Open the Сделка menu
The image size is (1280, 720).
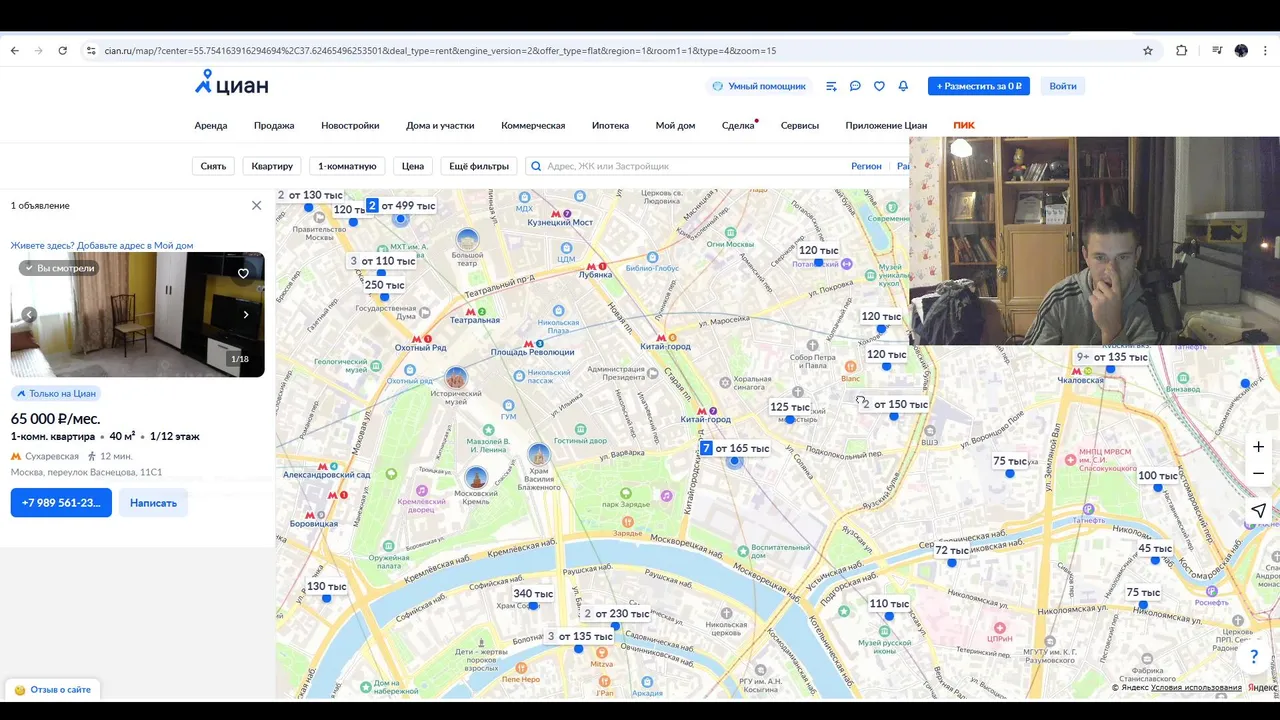[x=738, y=125]
